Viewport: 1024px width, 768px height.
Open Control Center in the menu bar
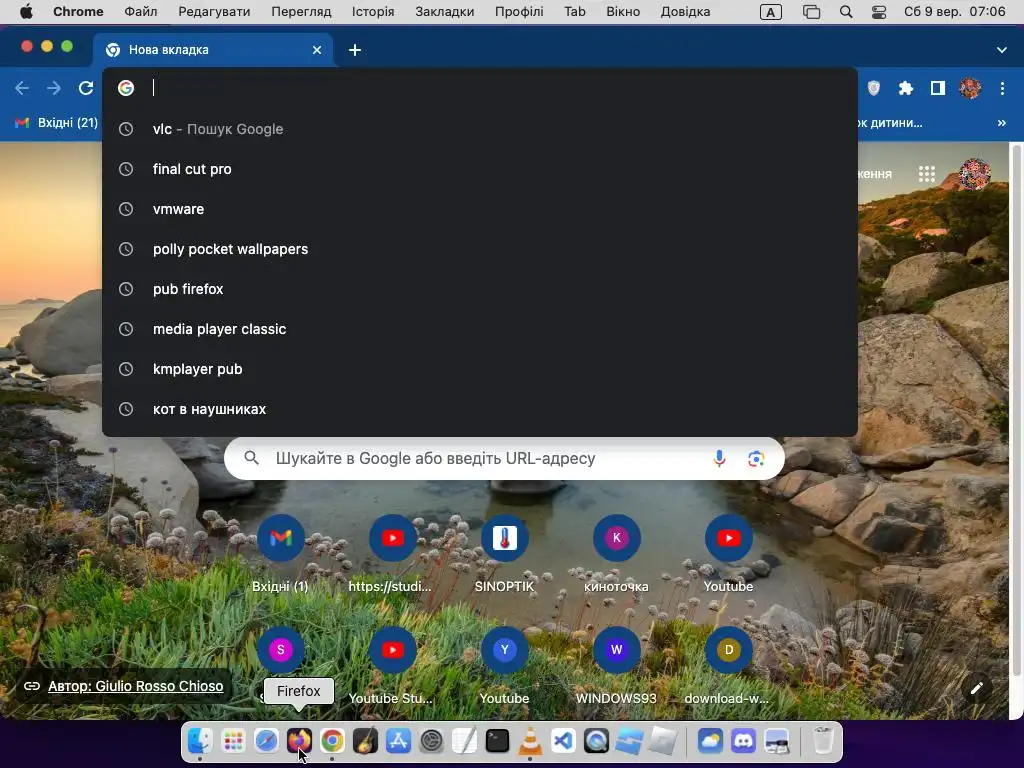(x=879, y=12)
